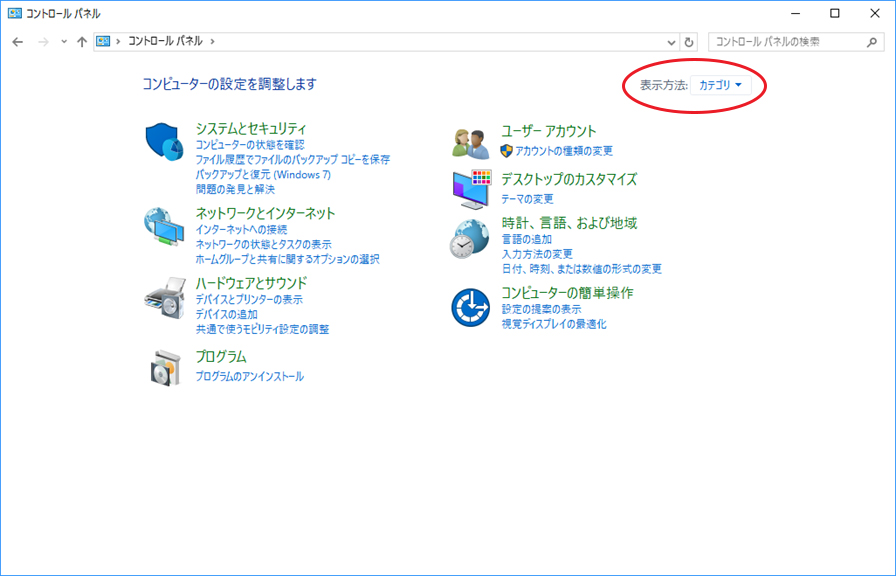Image resolution: width=896 pixels, height=576 pixels.
Task: Open ネットワークの状態とタスクの表示 link
Action: [263, 245]
